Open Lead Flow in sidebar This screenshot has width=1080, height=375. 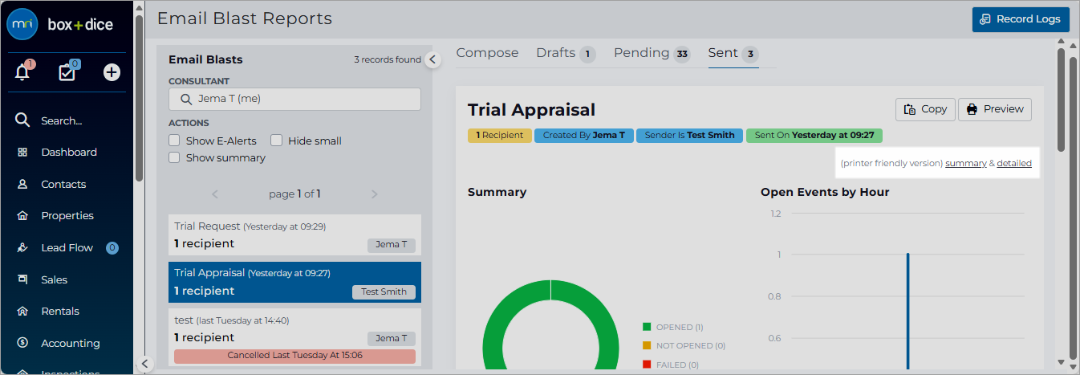pyautogui.click(x=67, y=247)
